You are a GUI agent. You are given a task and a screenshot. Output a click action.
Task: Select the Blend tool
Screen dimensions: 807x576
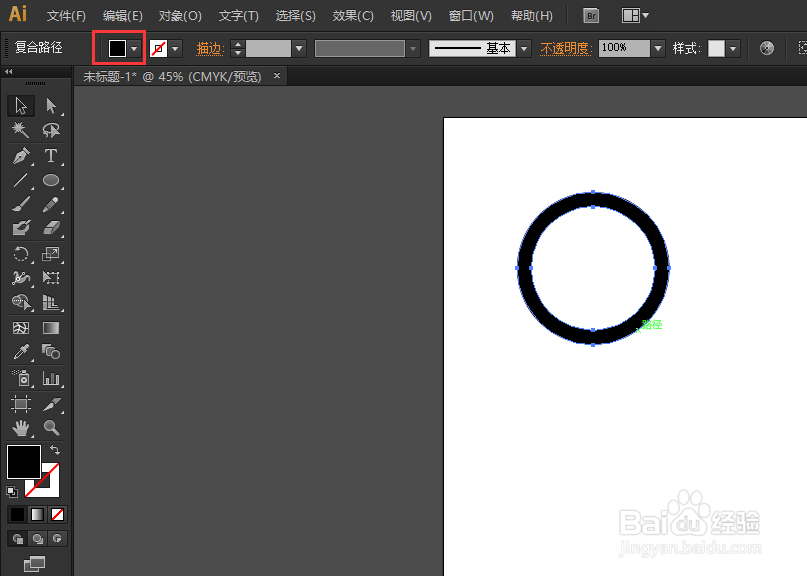(50, 352)
